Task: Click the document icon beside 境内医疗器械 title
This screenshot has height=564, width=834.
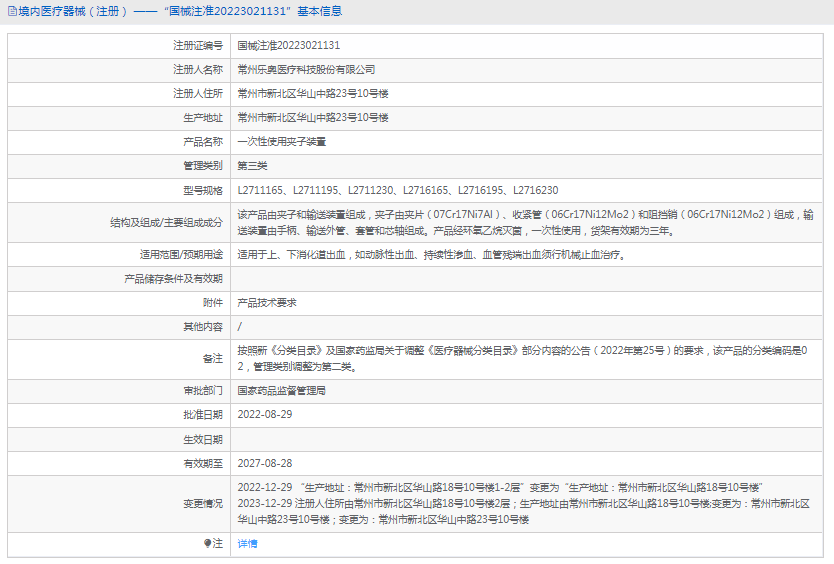Action: tap(12, 12)
